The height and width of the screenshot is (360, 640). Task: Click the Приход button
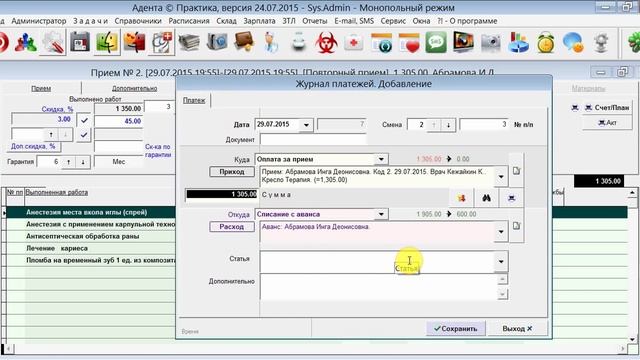pyautogui.click(x=232, y=172)
